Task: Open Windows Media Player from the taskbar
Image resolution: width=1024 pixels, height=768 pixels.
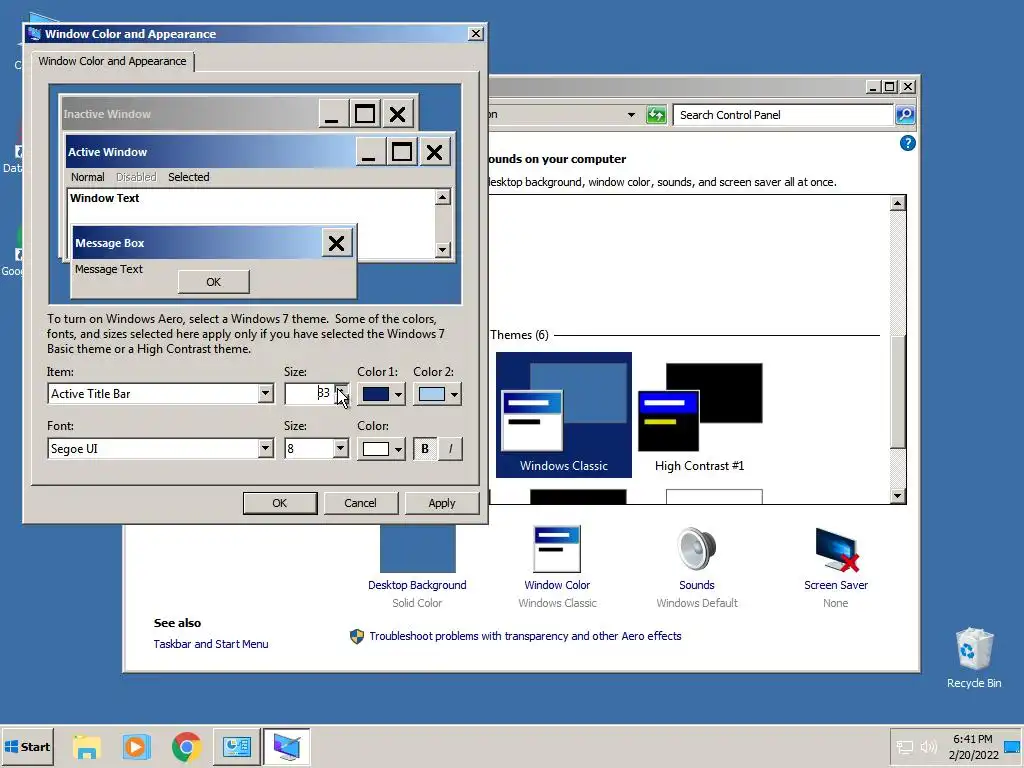Action: click(136, 746)
